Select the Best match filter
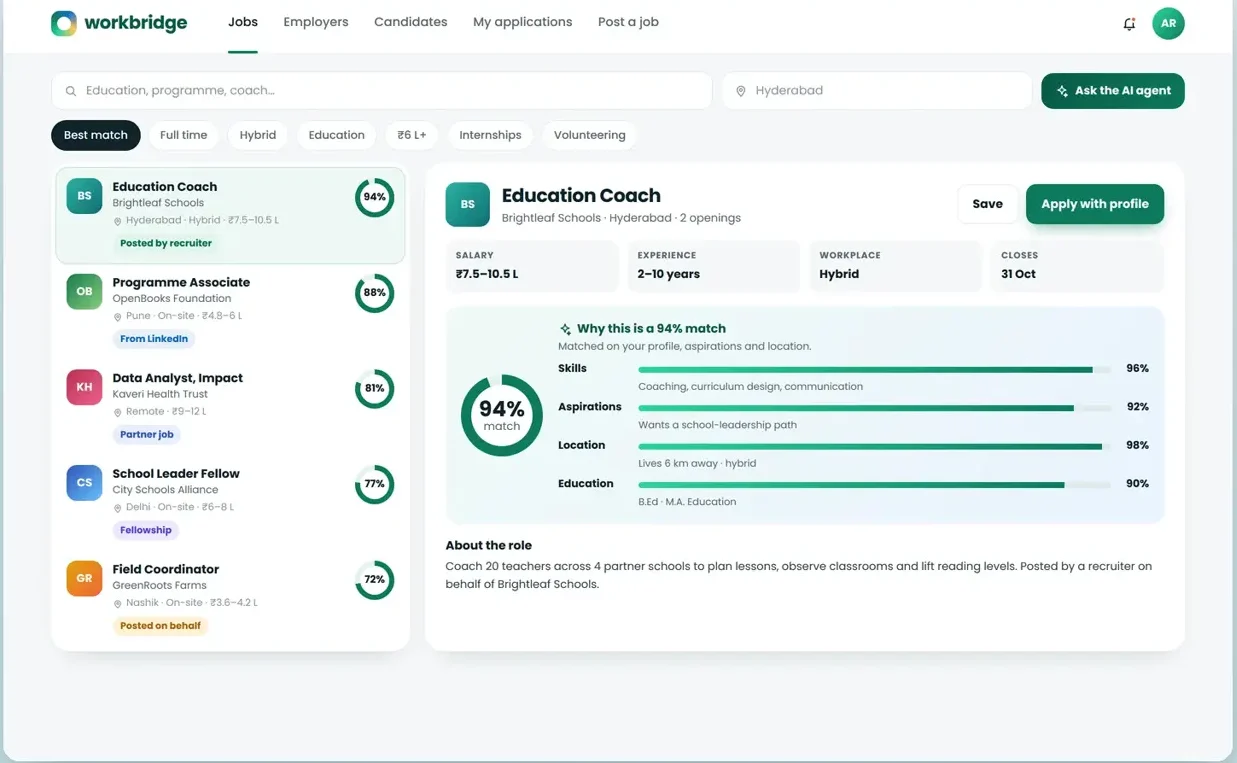 pos(96,135)
